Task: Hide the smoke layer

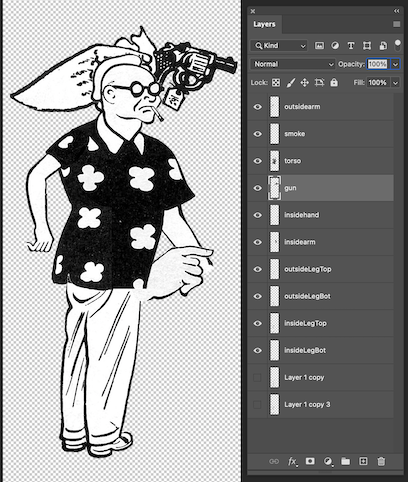Action: pyautogui.click(x=258, y=134)
